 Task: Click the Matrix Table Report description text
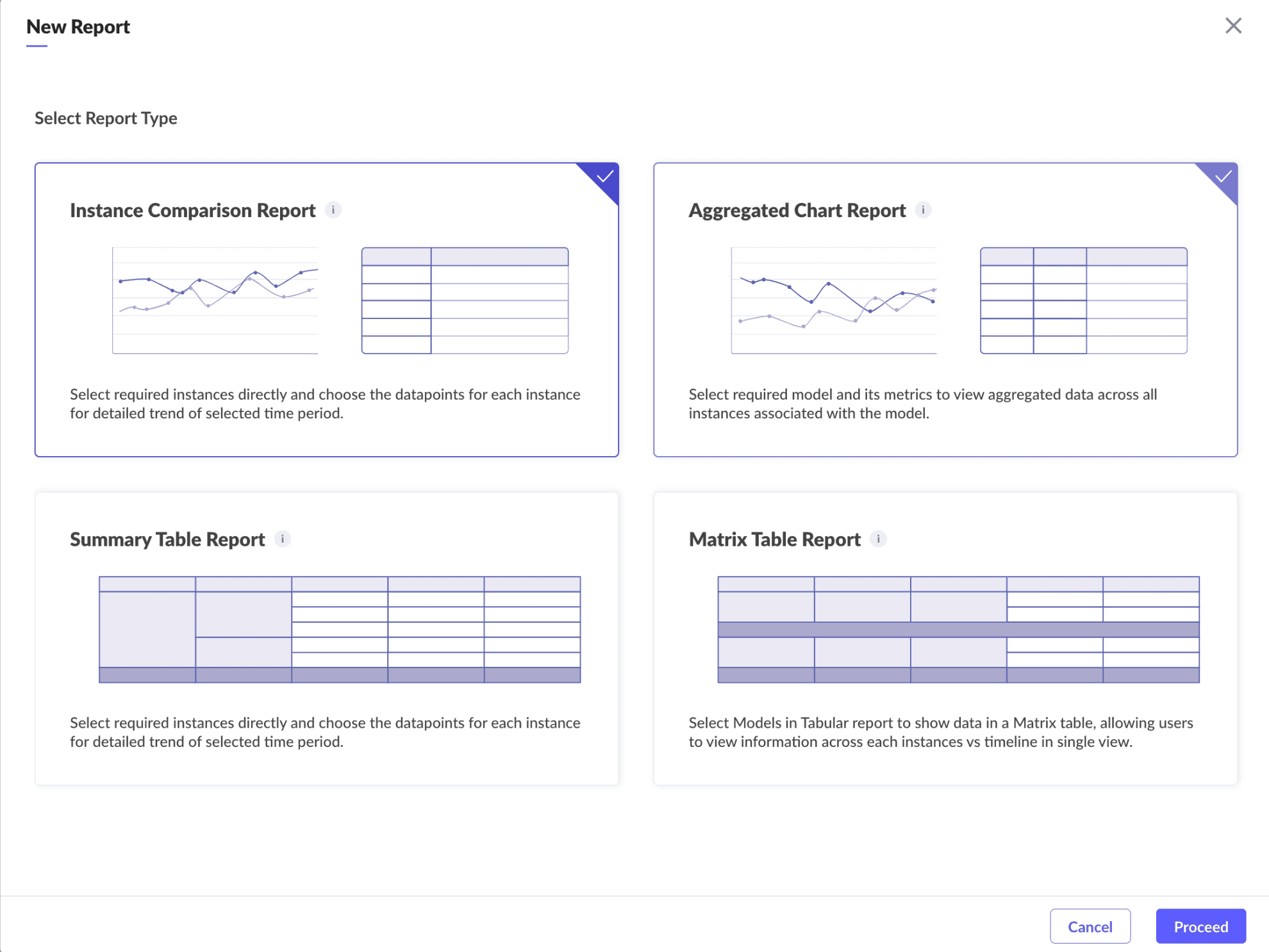pos(941,732)
